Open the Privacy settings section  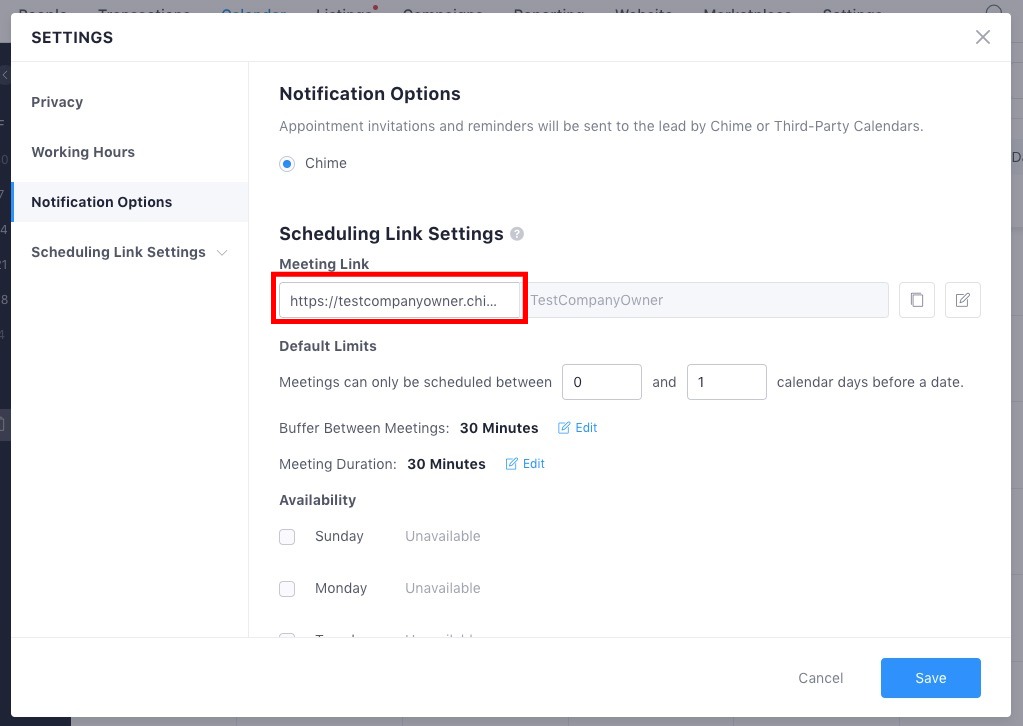(57, 102)
